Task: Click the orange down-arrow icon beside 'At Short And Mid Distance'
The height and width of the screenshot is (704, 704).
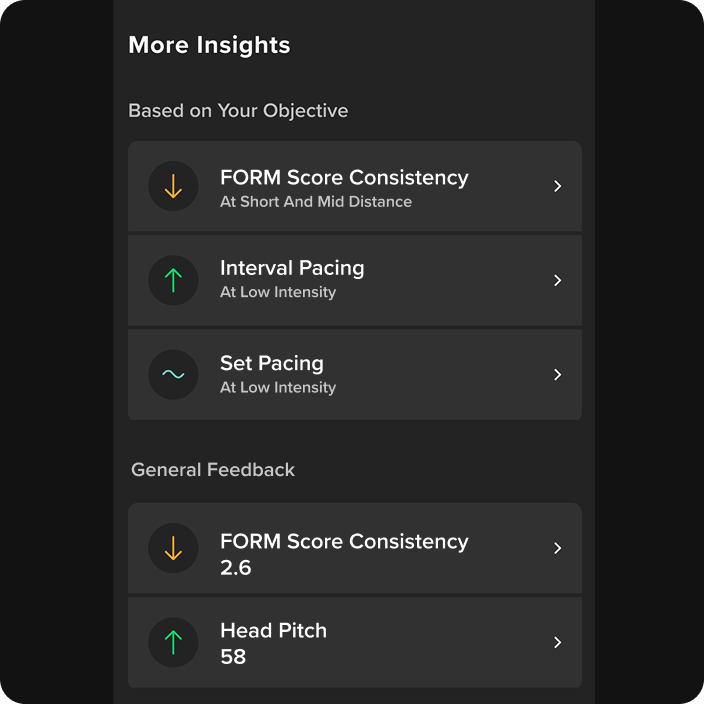Action: 173,186
